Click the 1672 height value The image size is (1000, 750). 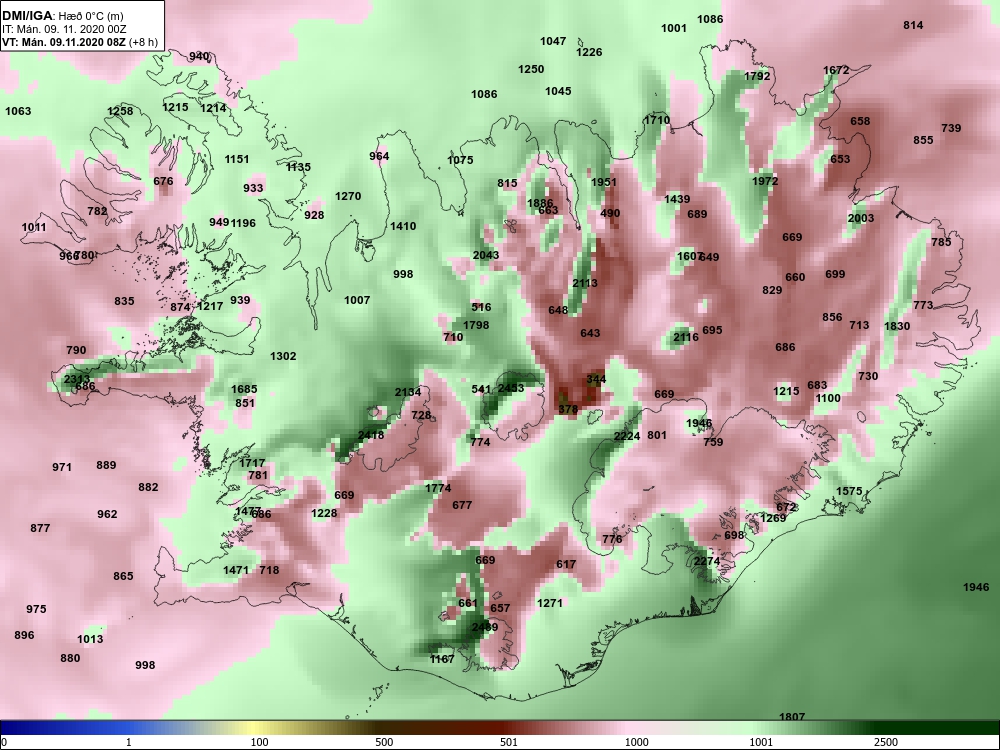[836, 70]
